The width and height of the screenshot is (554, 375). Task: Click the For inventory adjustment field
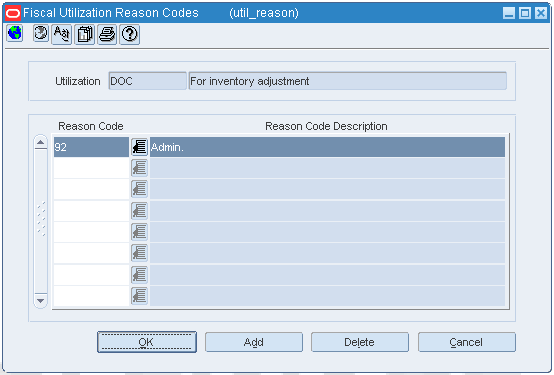pos(348,81)
